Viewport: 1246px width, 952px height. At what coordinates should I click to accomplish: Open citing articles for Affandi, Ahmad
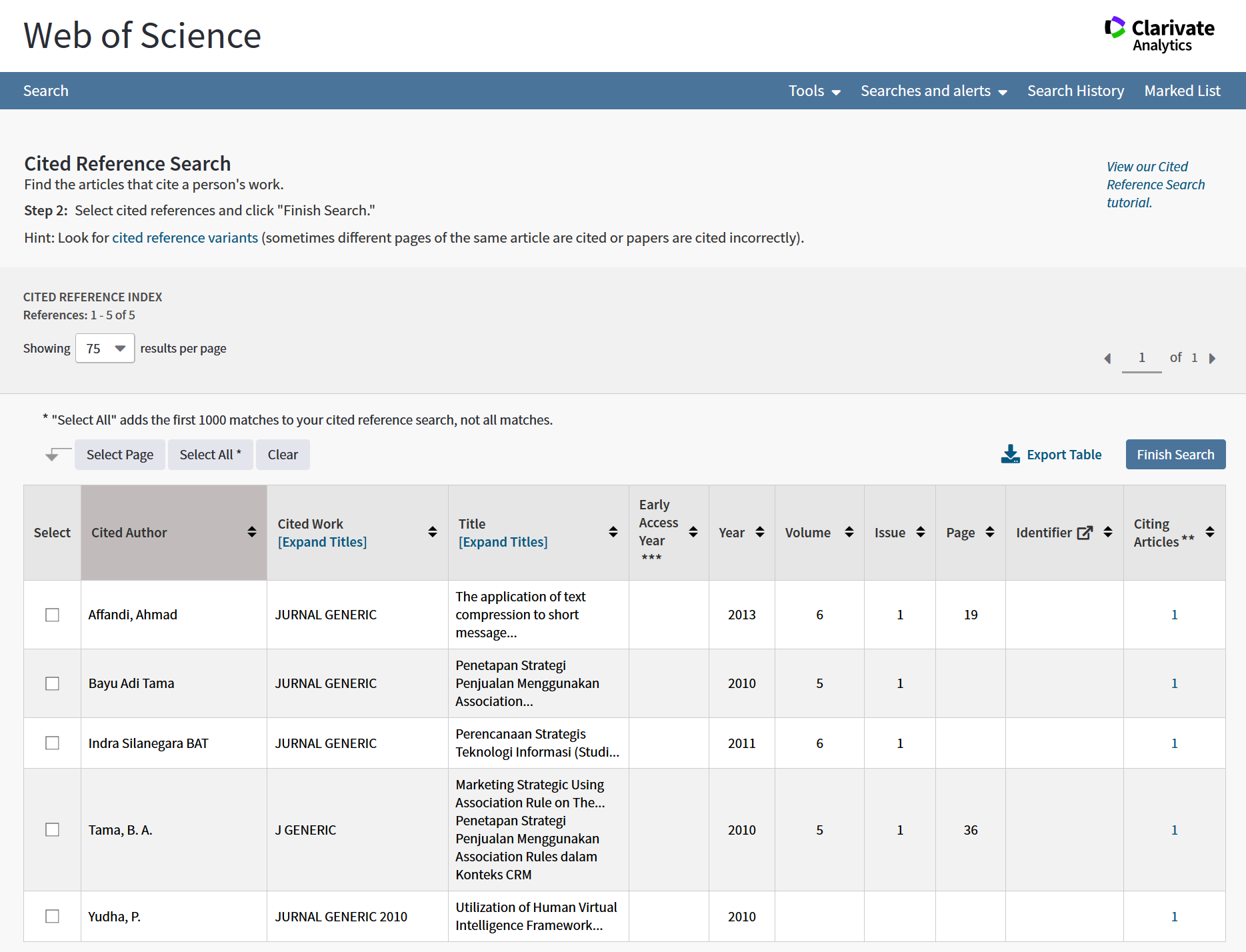[x=1174, y=615]
